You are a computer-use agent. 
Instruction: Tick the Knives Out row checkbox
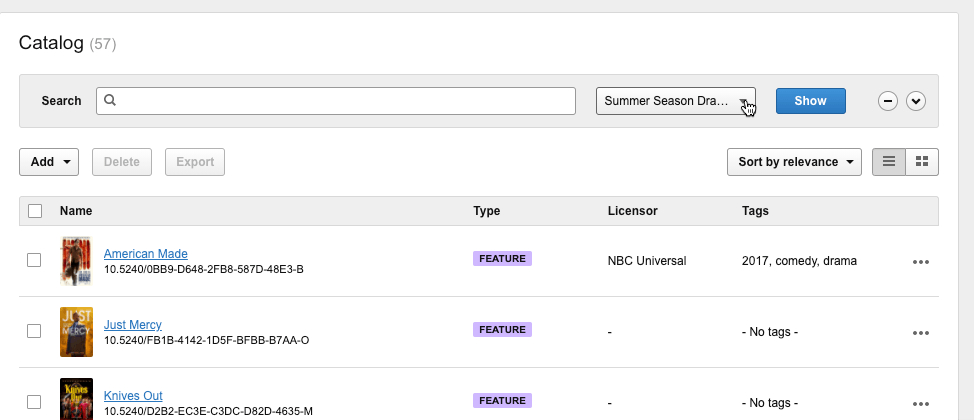(x=34, y=402)
